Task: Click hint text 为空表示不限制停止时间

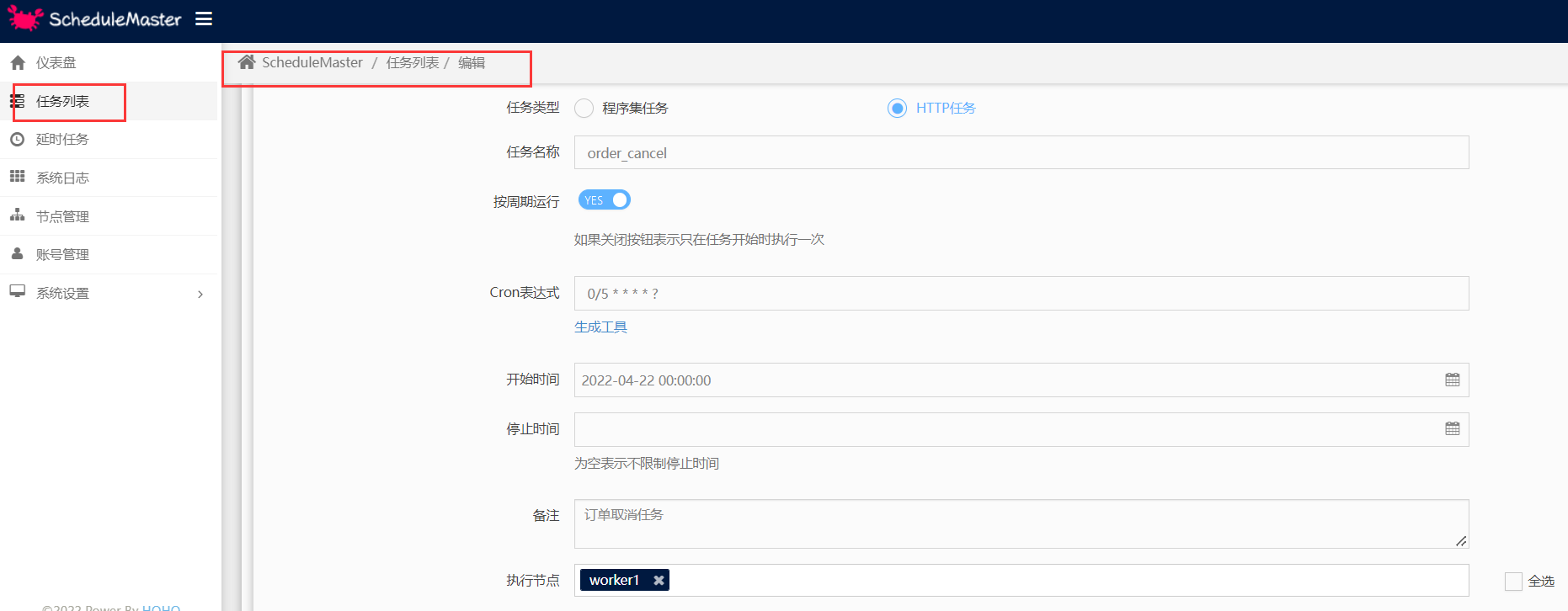Action: 647,464
